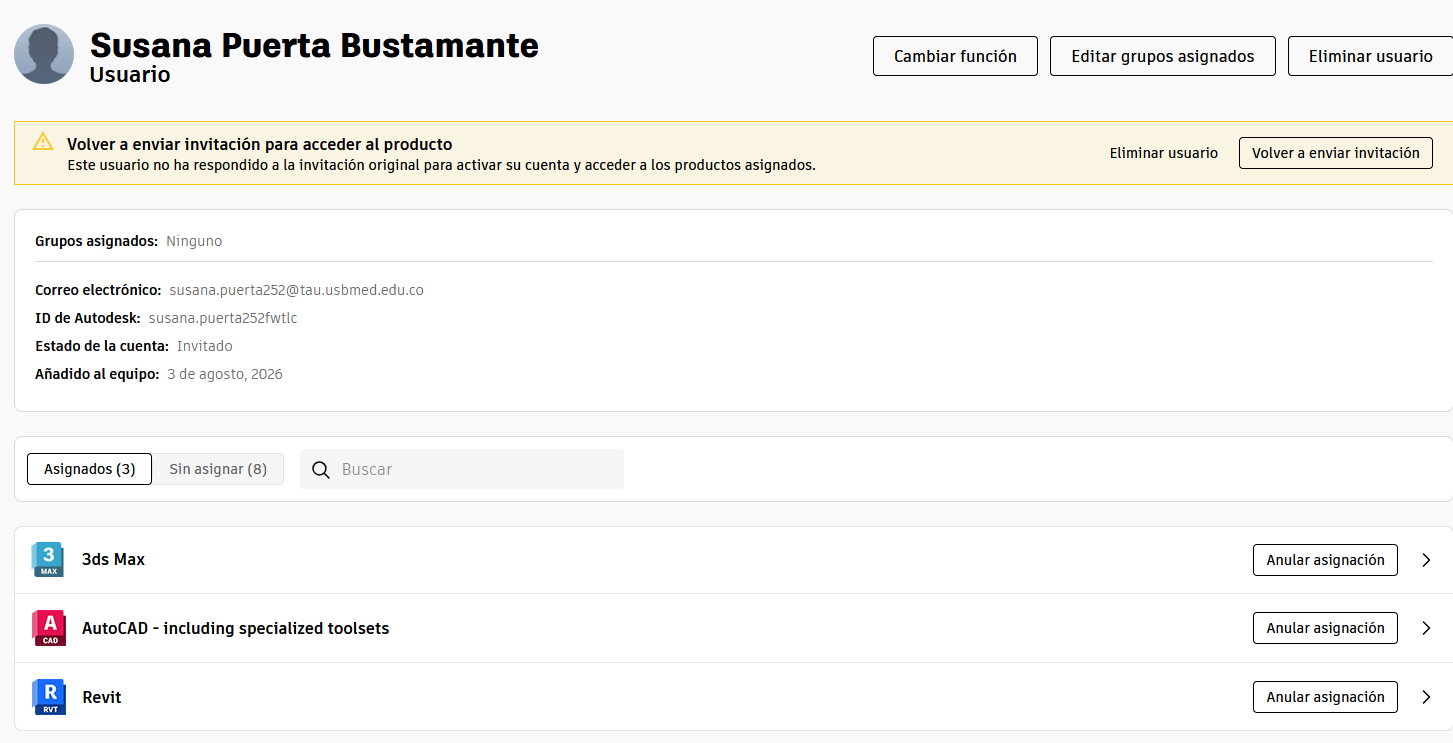
Task: Switch to the Sin asignar (8) tab
Action: pos(218,469)
